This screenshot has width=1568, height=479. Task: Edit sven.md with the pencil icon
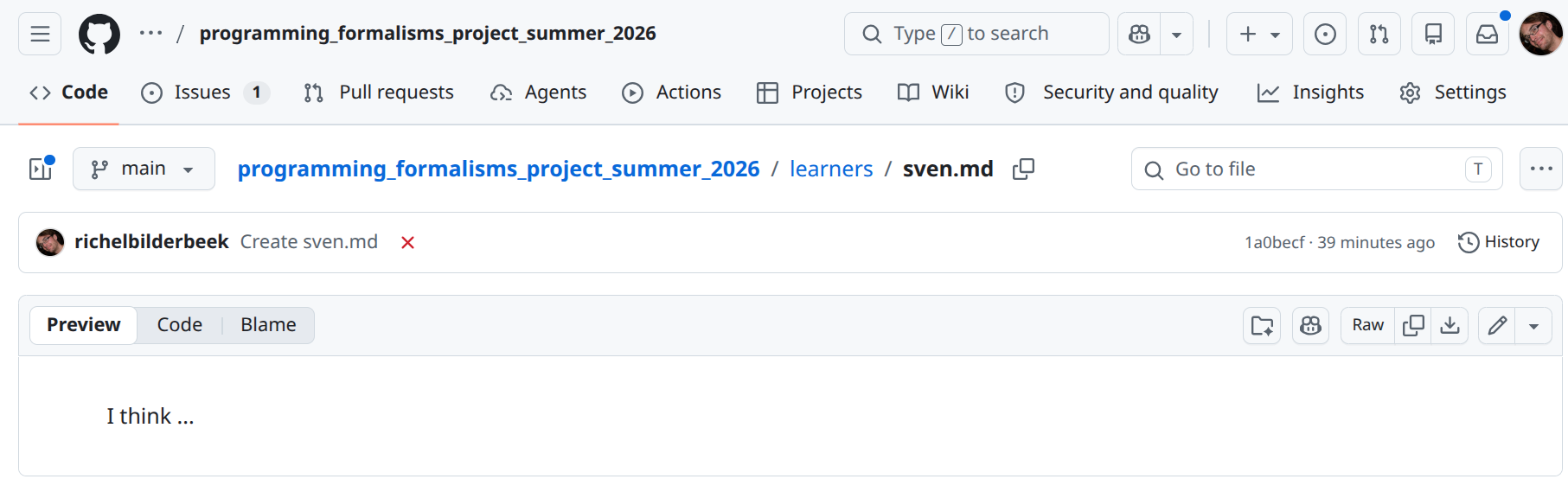coord(1497,325)
